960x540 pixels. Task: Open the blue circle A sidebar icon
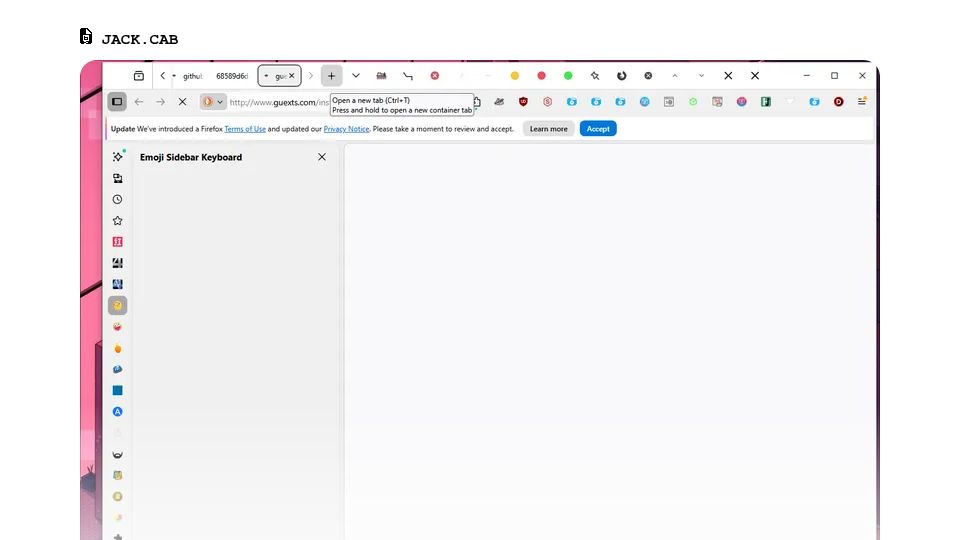[118, 411]
